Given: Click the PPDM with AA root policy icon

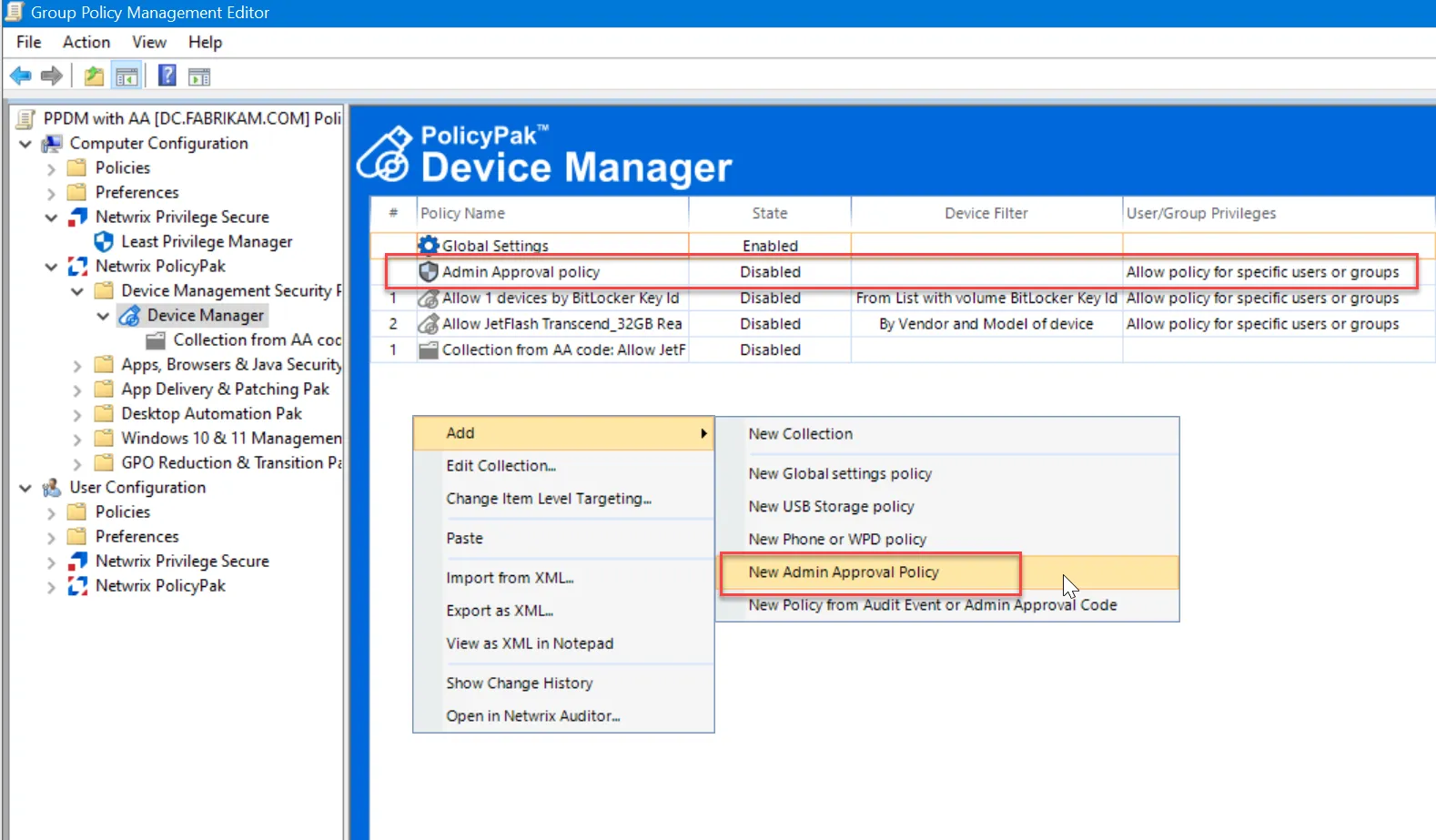Looking at the screenshot, I should tap(26, 118).
